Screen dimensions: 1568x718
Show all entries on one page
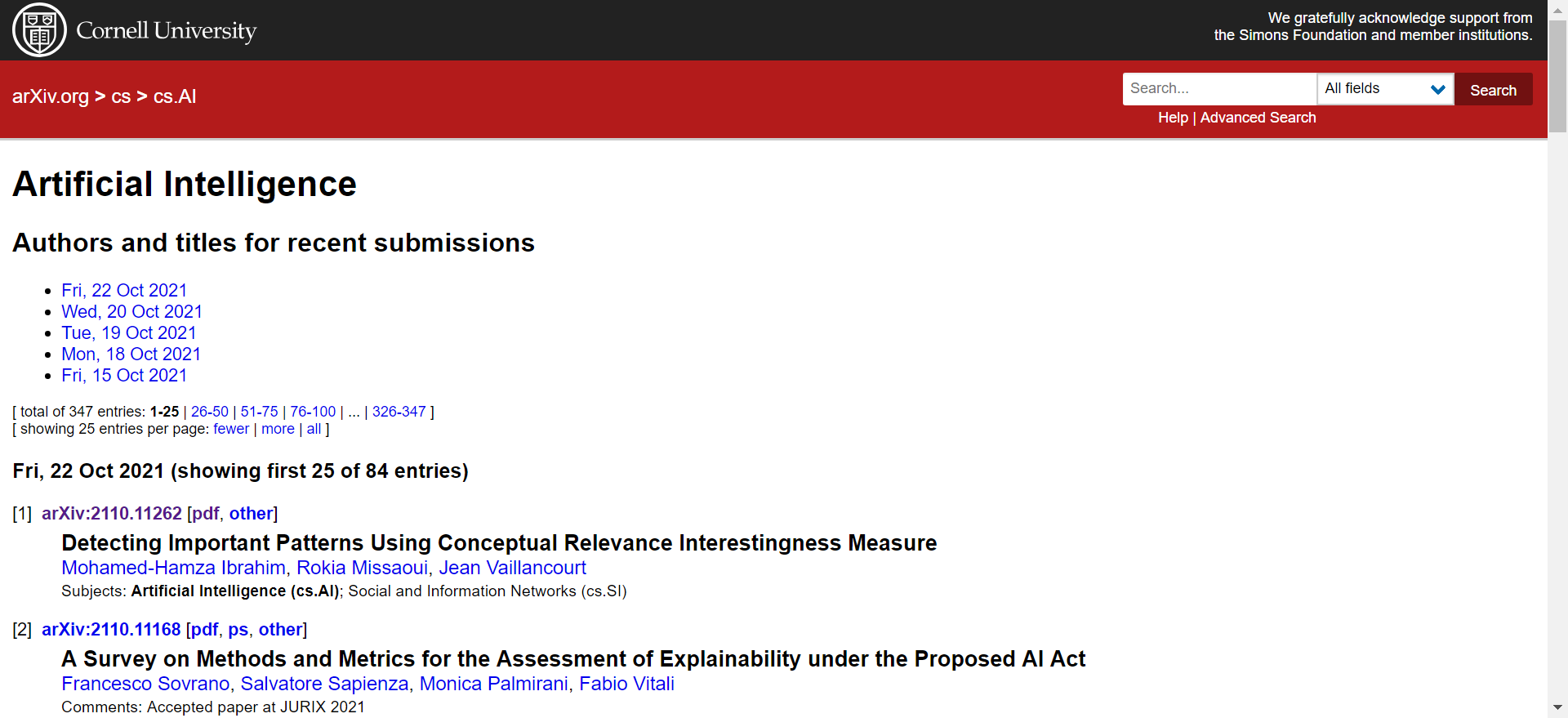(x=314, y=429)
